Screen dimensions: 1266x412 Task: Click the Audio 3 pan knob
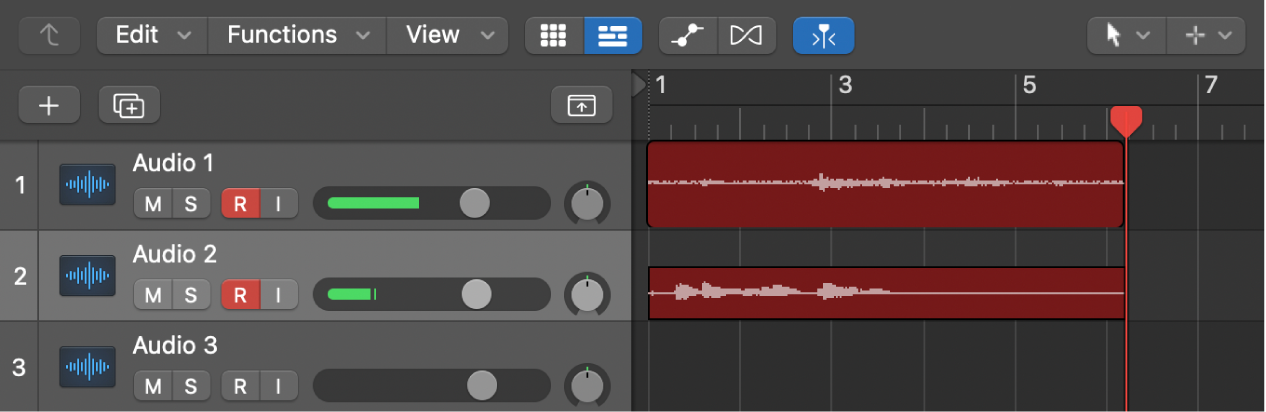point(589,385)
